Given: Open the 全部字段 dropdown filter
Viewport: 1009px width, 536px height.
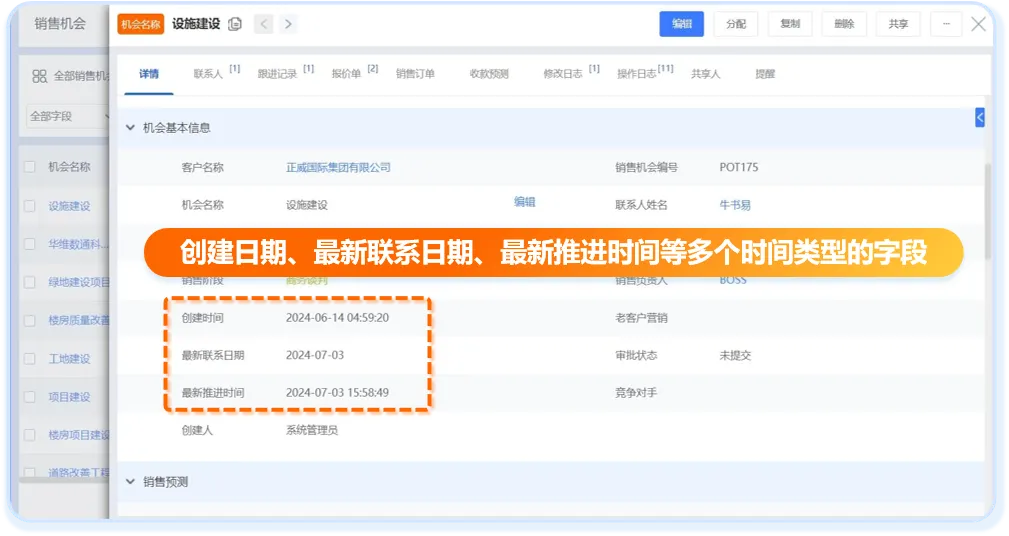Looking at the screenshot, I should 68,116.
